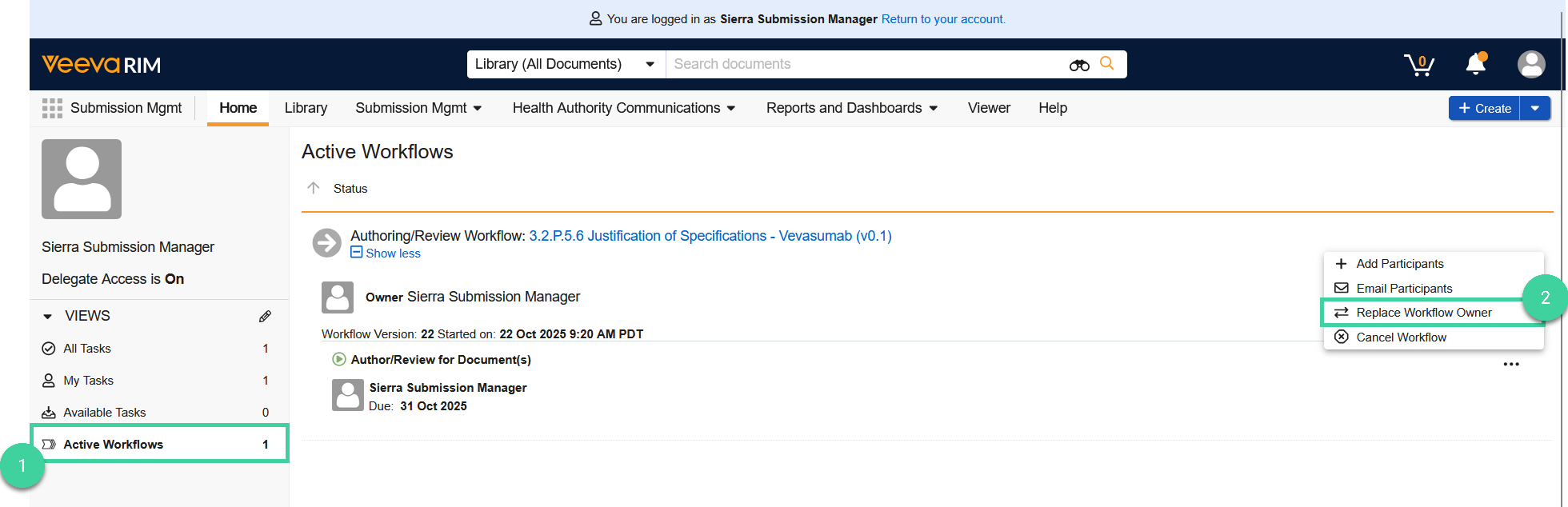Click Submission Mgmt app label

(126, 108)
